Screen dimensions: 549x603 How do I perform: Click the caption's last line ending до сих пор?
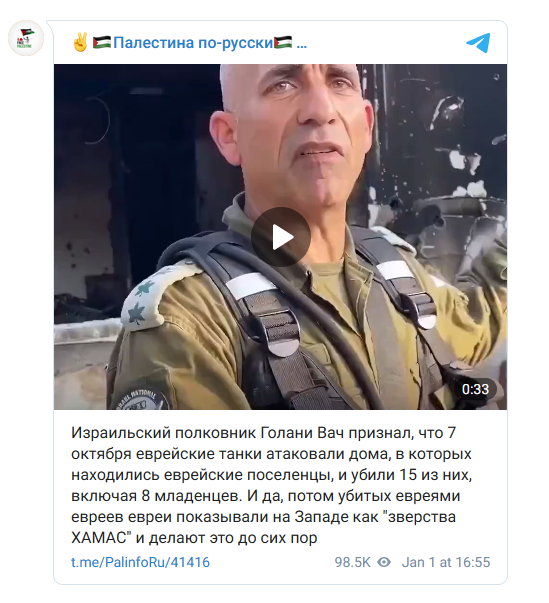click(194, 538)
